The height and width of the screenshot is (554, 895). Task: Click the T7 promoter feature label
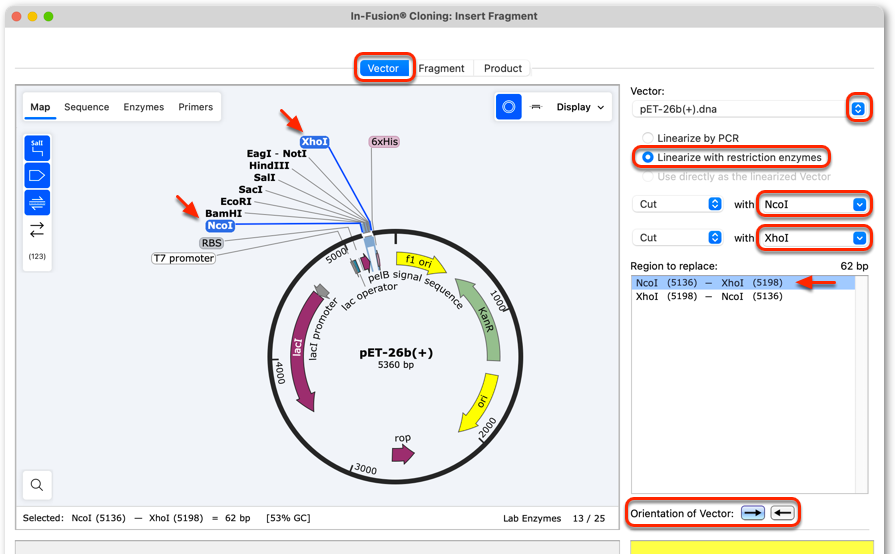pos(183,258)
